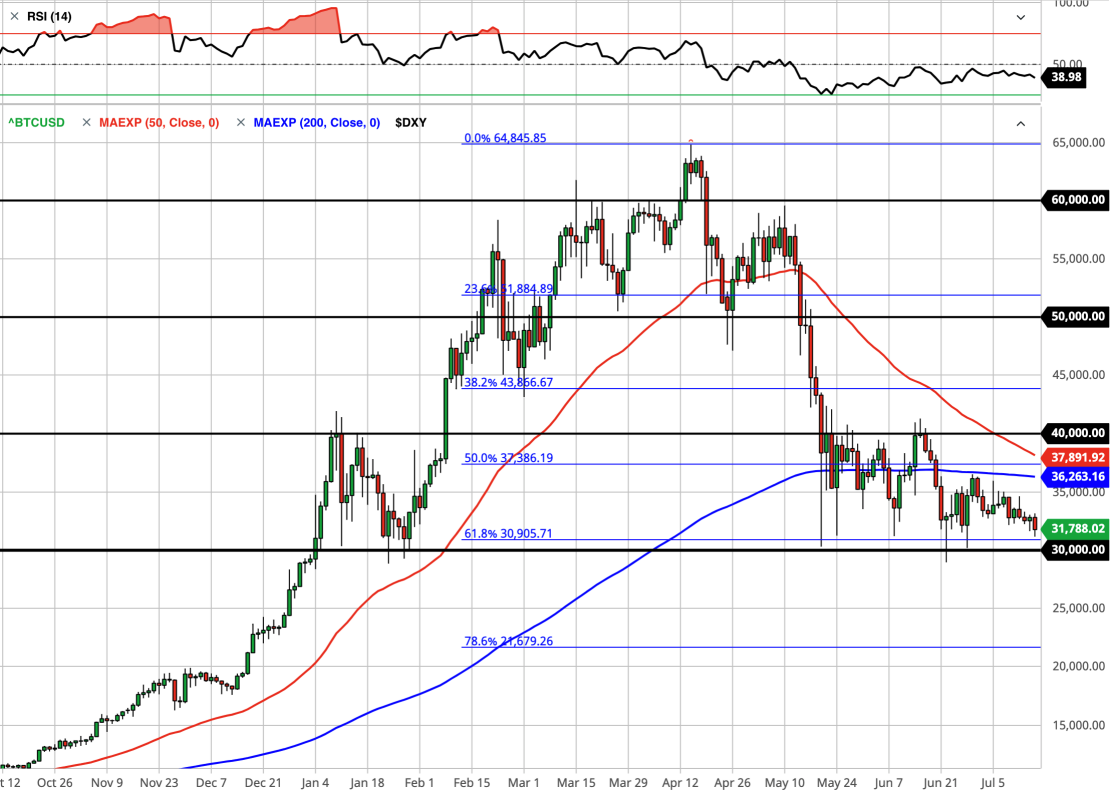This screenshot has height=794, width=1110.
Task: Select the Fibonacci 38.2% 43,866.67 label
Action: pyautogui.click(x=508, y=382)
